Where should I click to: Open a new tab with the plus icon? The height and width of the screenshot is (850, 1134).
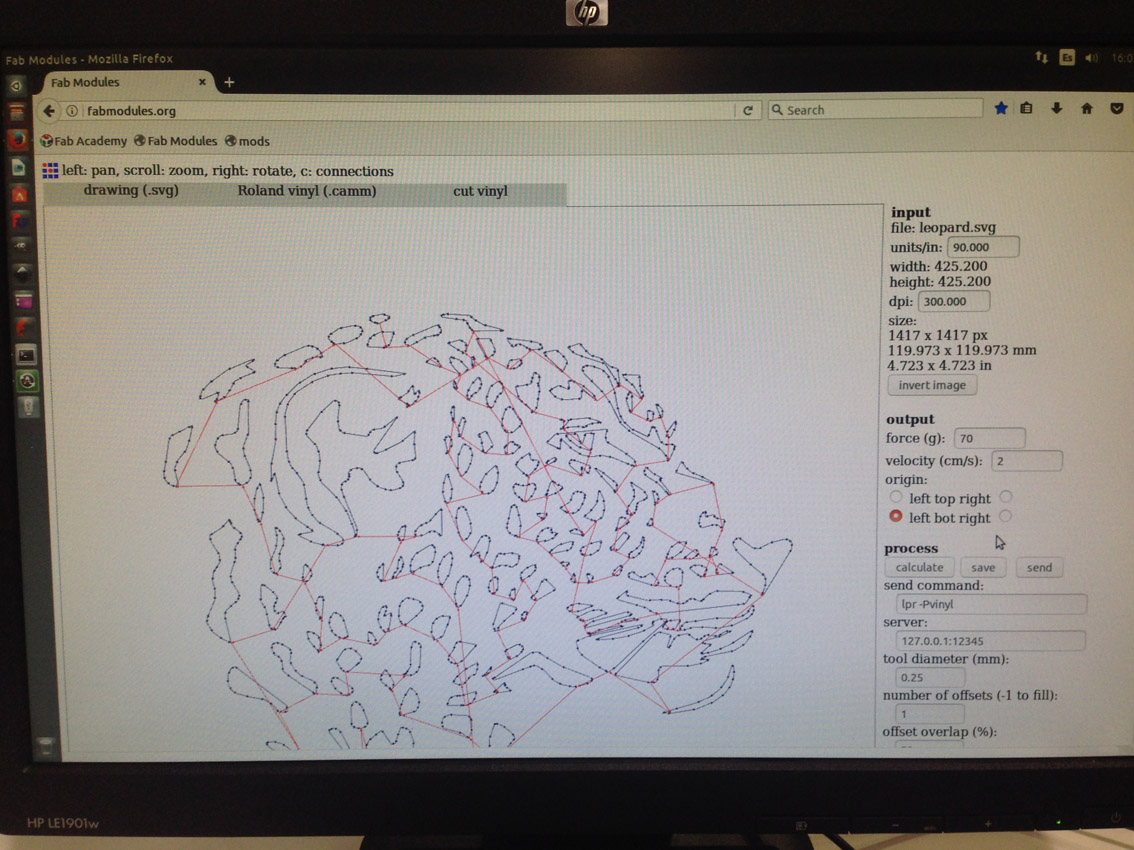point(229,82)
